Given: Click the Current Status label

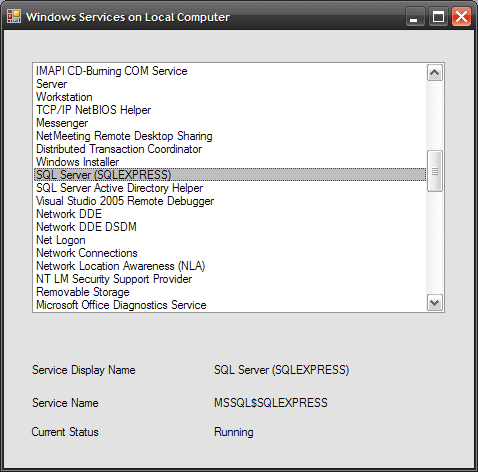Looking at the screenshot, I should 65,432.
